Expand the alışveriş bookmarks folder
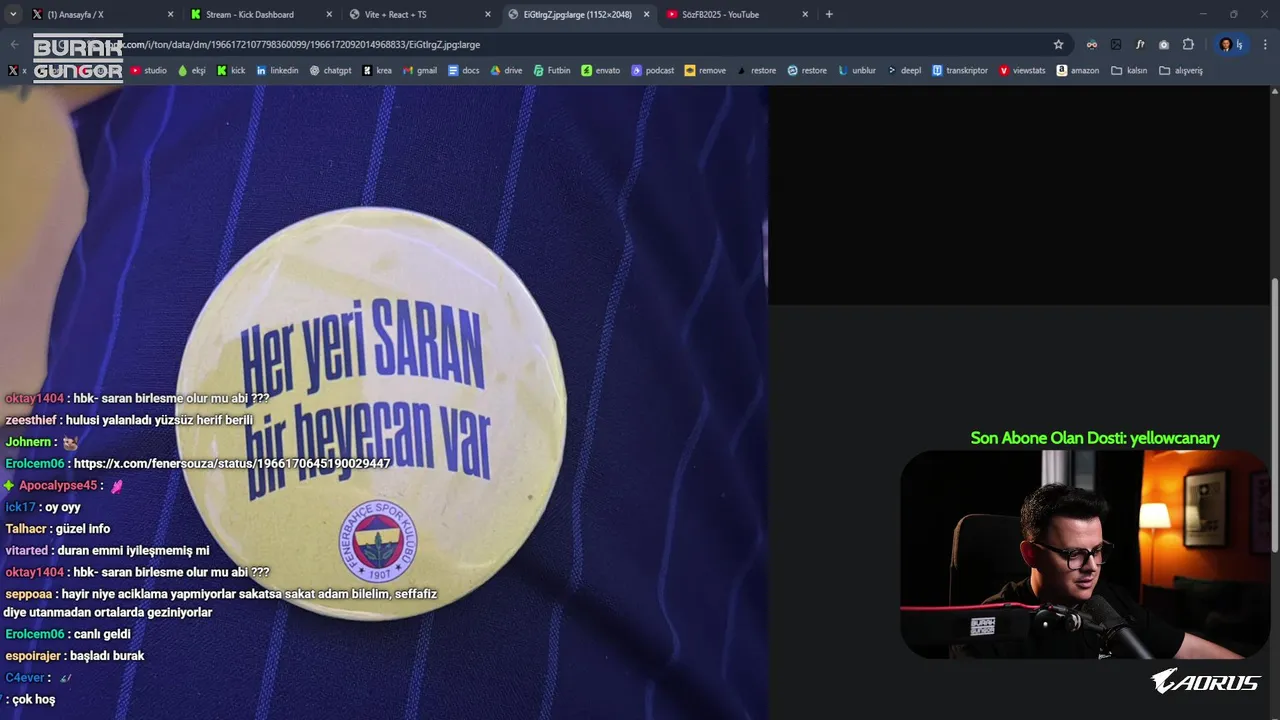Viewport: 1280px width, 720px height. [x=1181, y=71]
